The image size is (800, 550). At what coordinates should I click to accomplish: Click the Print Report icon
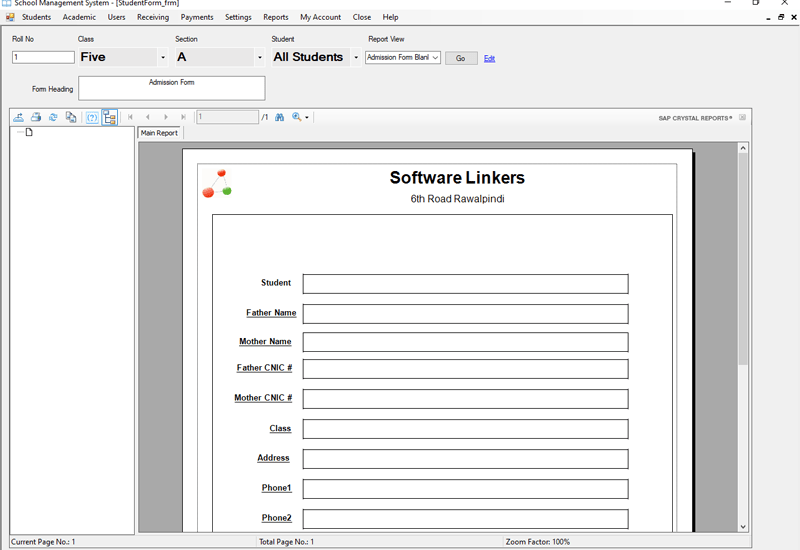click(x=36, y=117)
